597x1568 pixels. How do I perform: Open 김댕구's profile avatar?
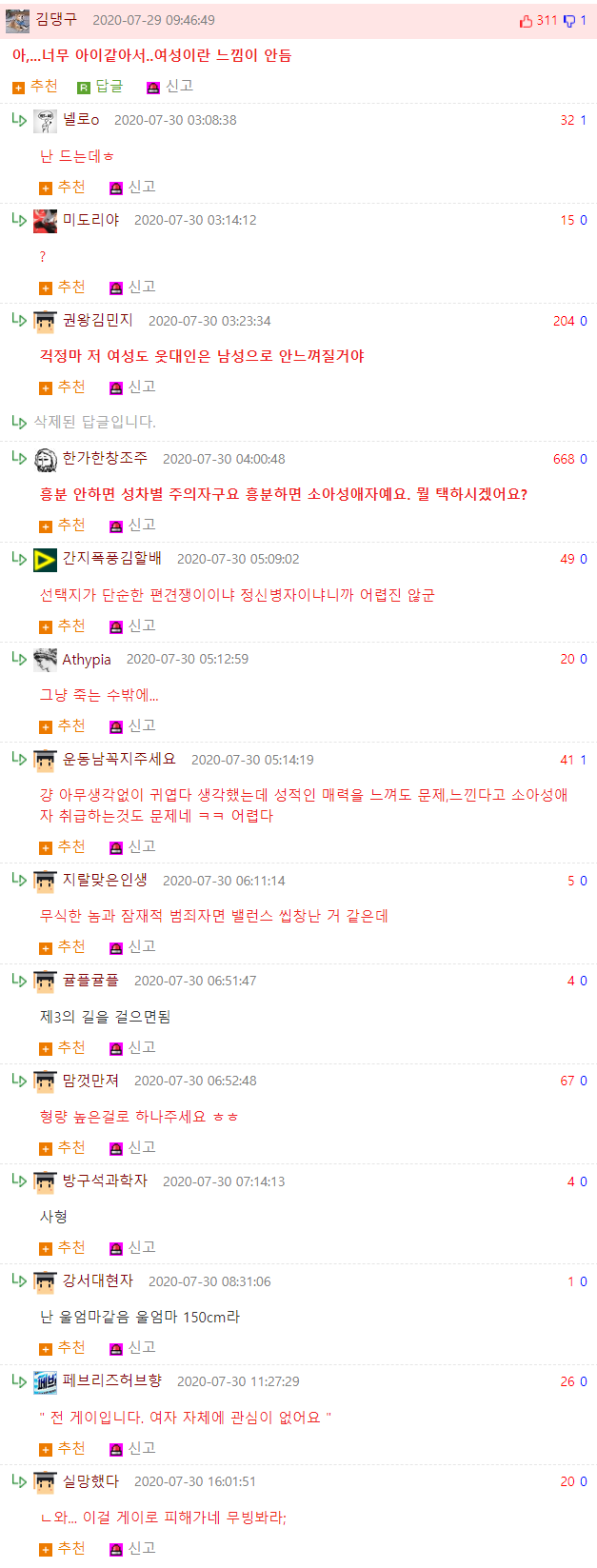[x=17, y=20]
